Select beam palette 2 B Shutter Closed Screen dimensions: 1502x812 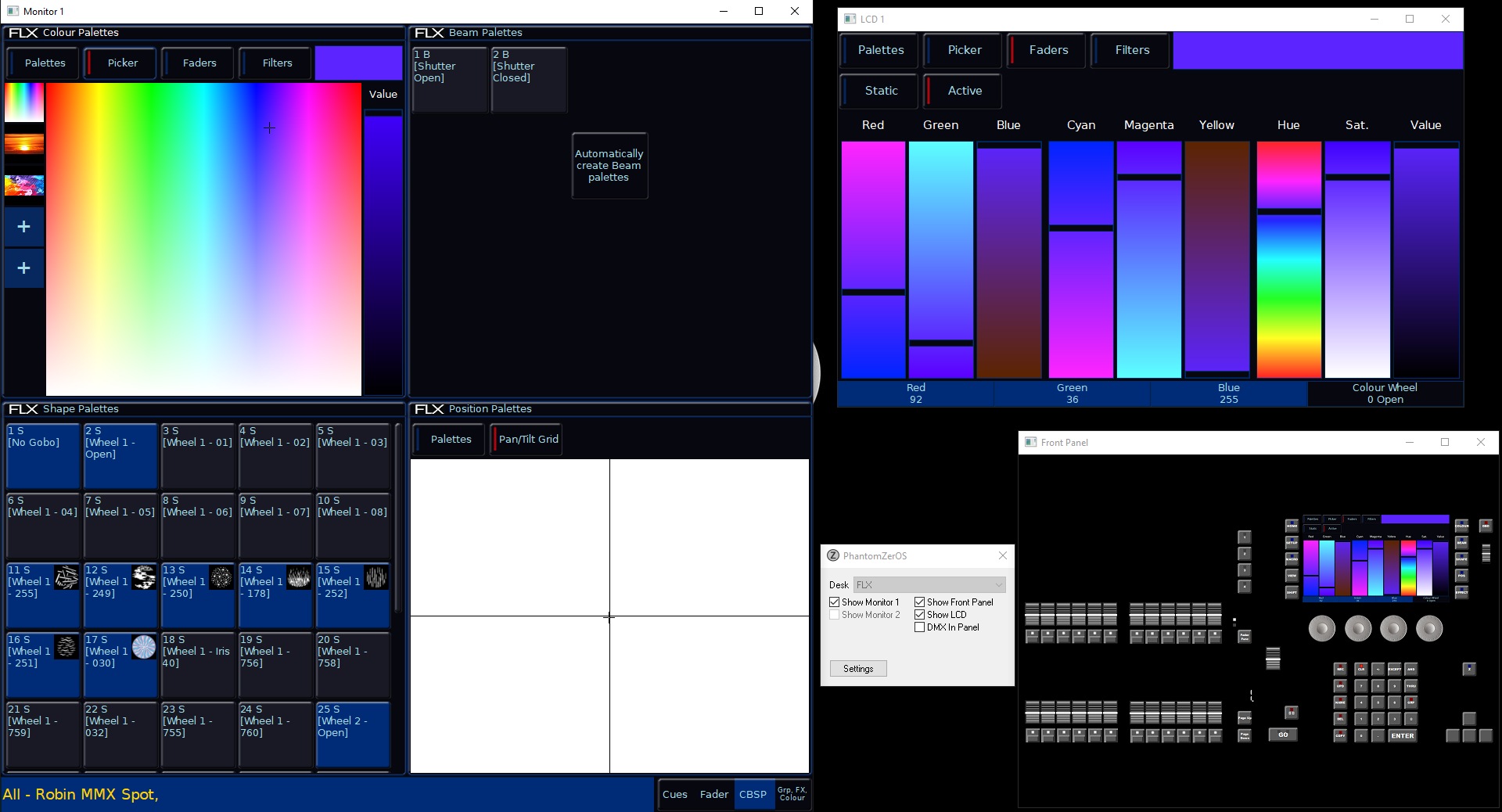tap(529, 80)
